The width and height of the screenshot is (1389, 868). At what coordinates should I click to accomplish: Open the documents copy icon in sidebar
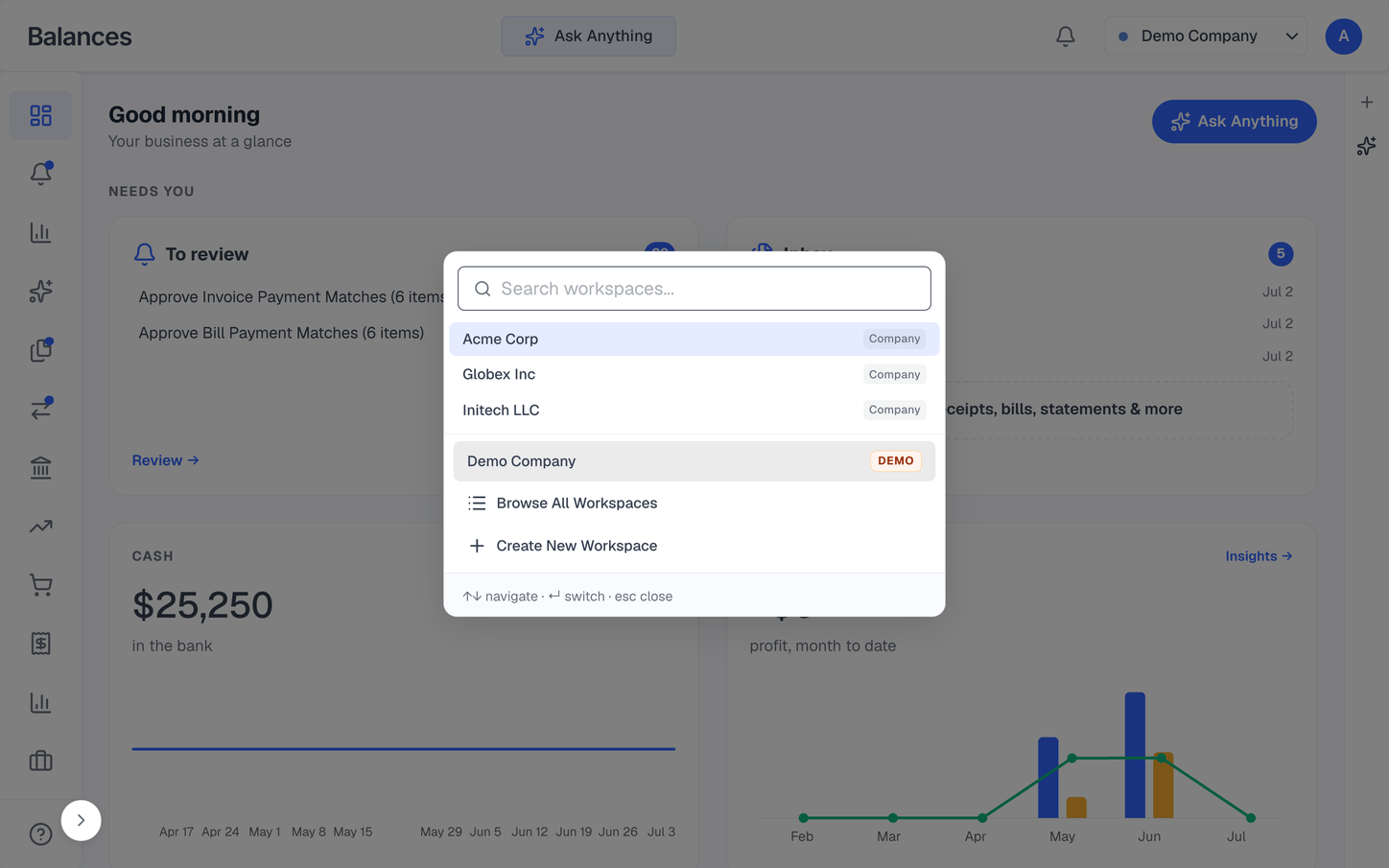40,350
